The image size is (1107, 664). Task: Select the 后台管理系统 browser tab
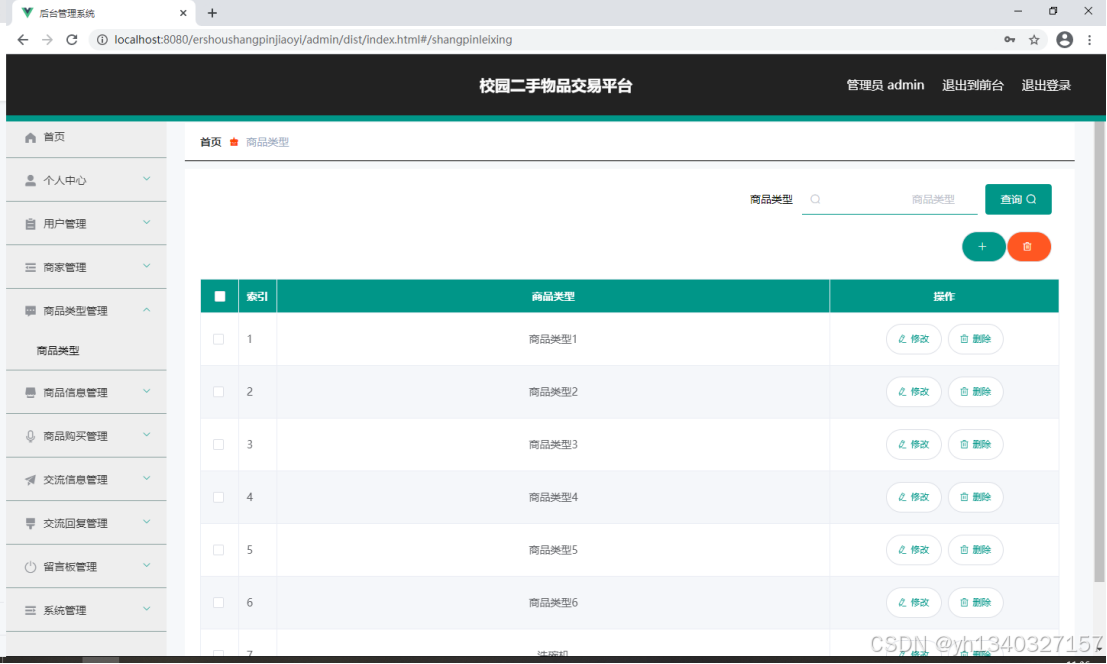coord(103,13)
